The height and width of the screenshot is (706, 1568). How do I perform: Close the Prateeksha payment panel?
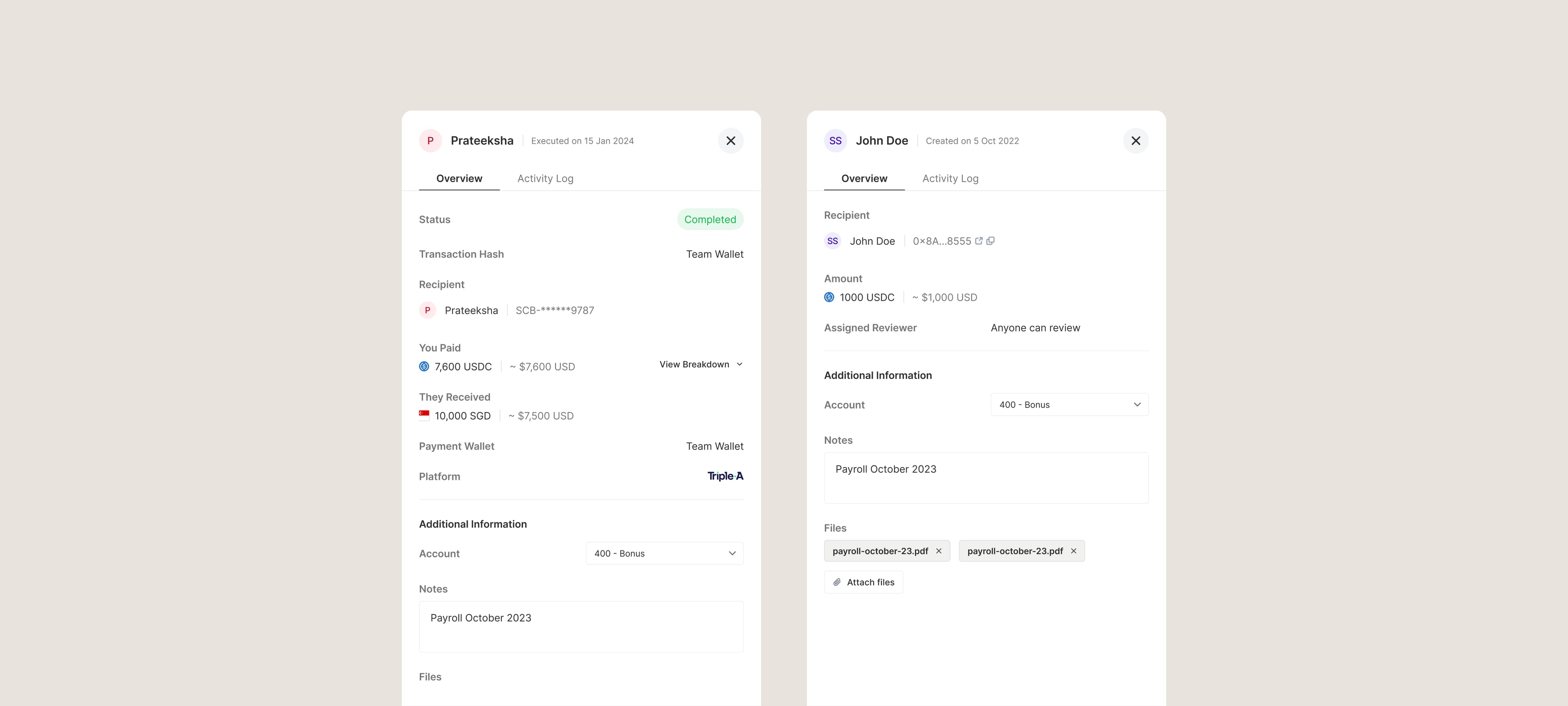coord(731,141)
